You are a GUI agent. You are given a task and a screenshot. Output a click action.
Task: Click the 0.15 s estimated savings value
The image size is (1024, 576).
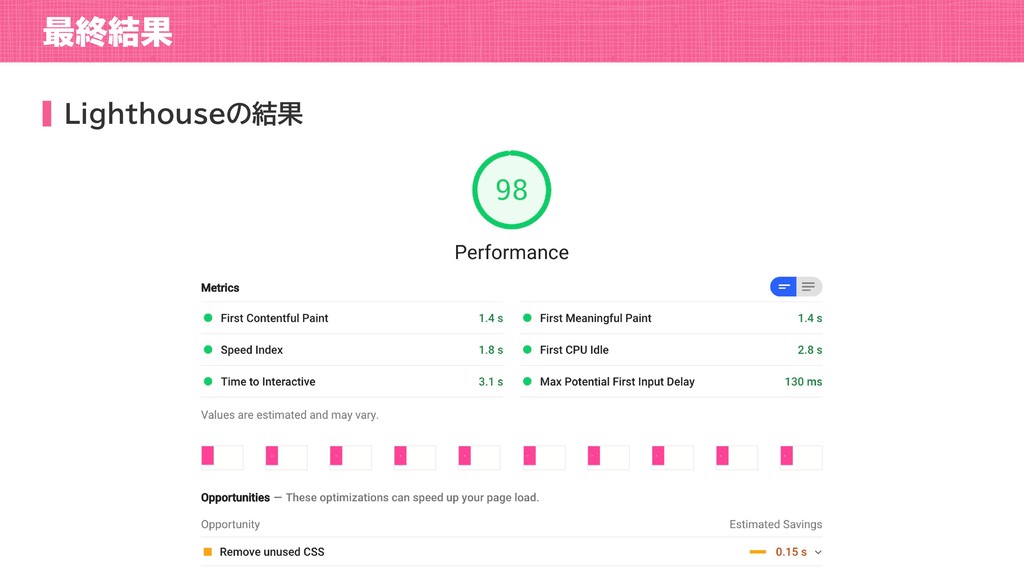791,552
